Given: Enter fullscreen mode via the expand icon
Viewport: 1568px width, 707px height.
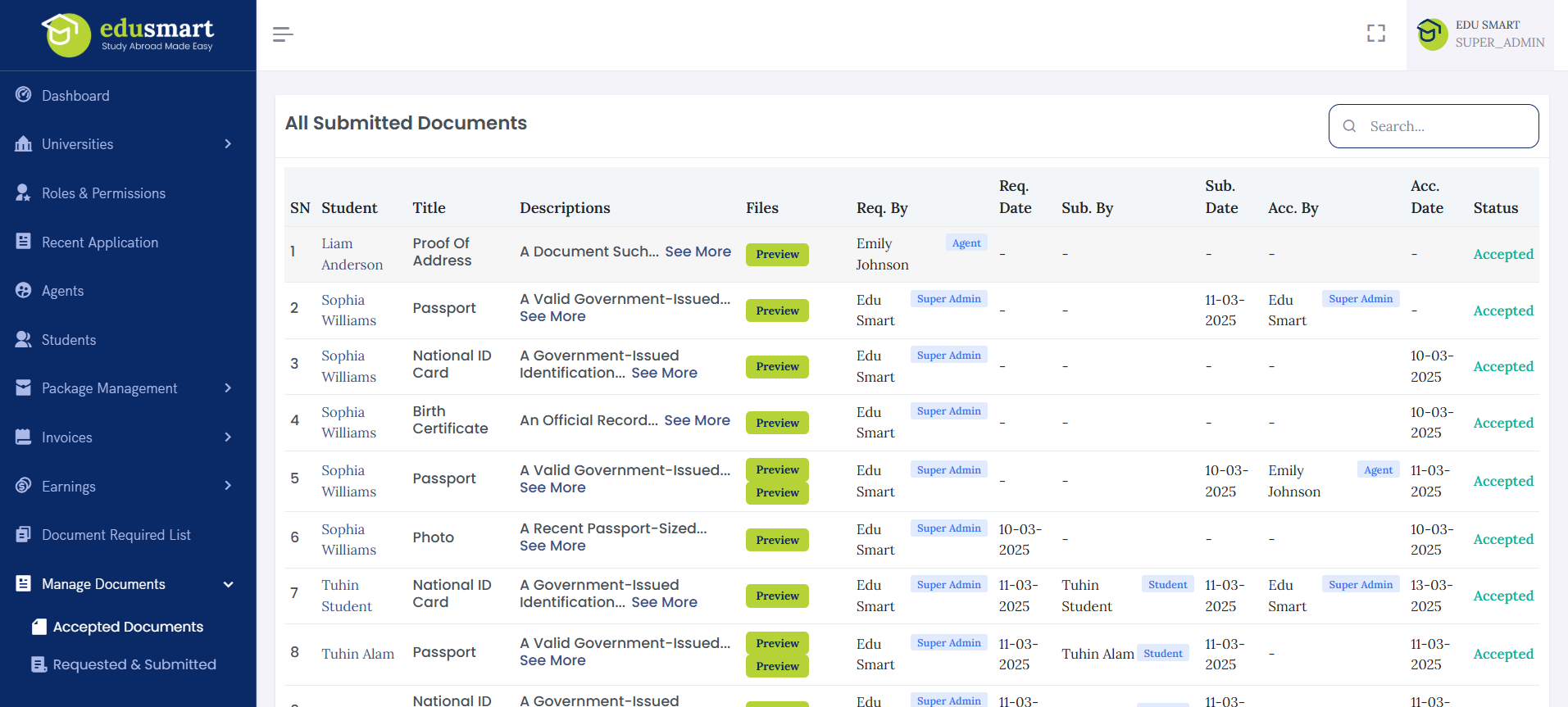Looking at the screenshot, I should click(x=1375, y=34).
